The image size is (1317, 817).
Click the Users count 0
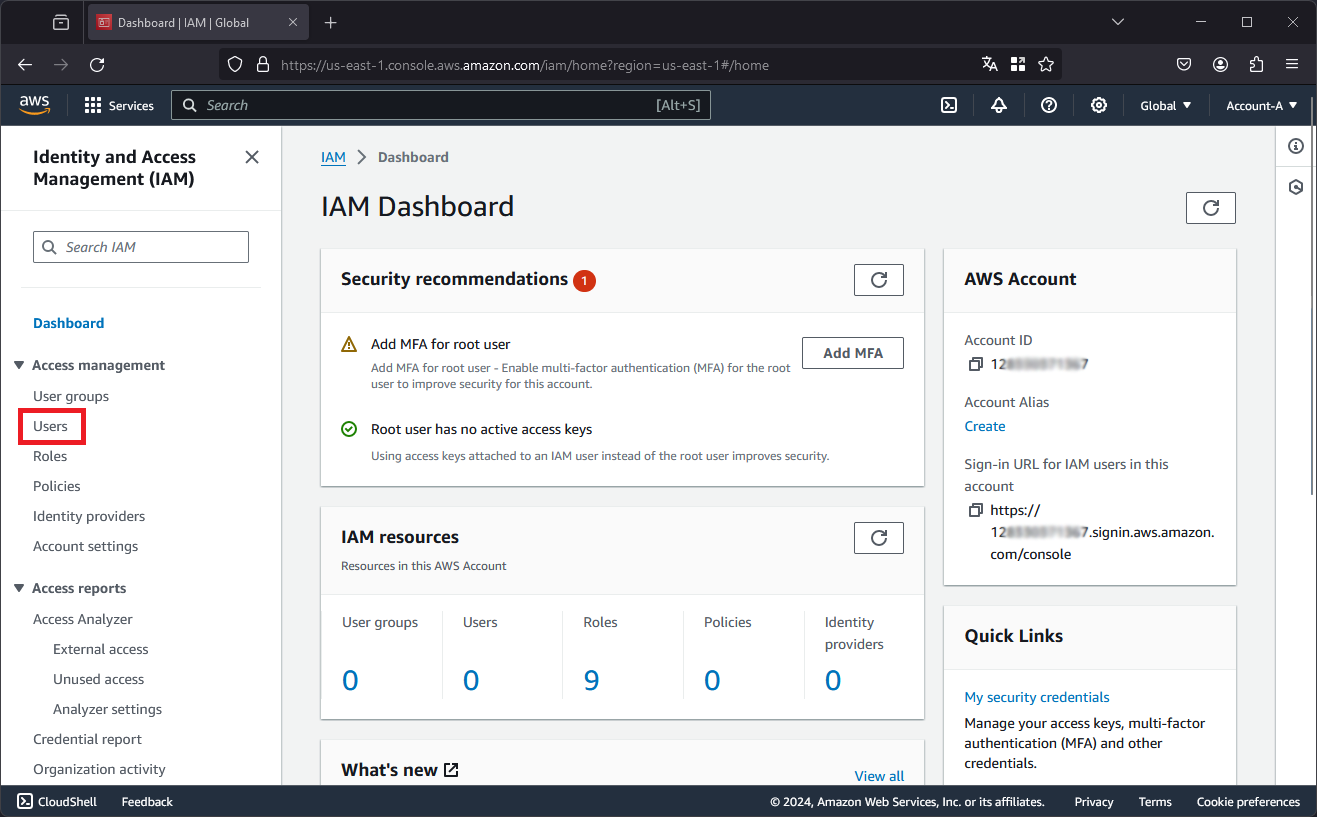point(471,681)
